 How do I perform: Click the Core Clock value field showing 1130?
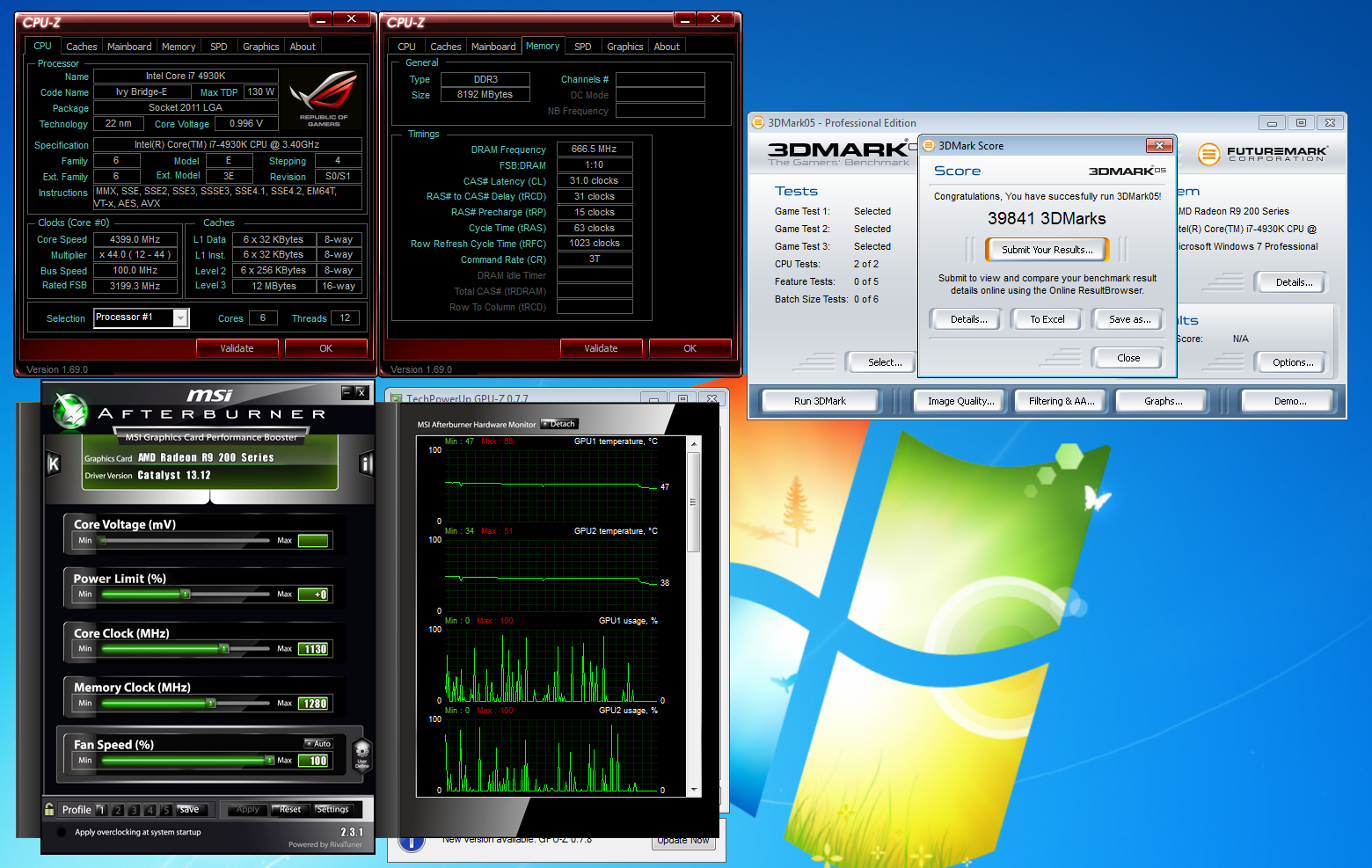click(314, 649)
